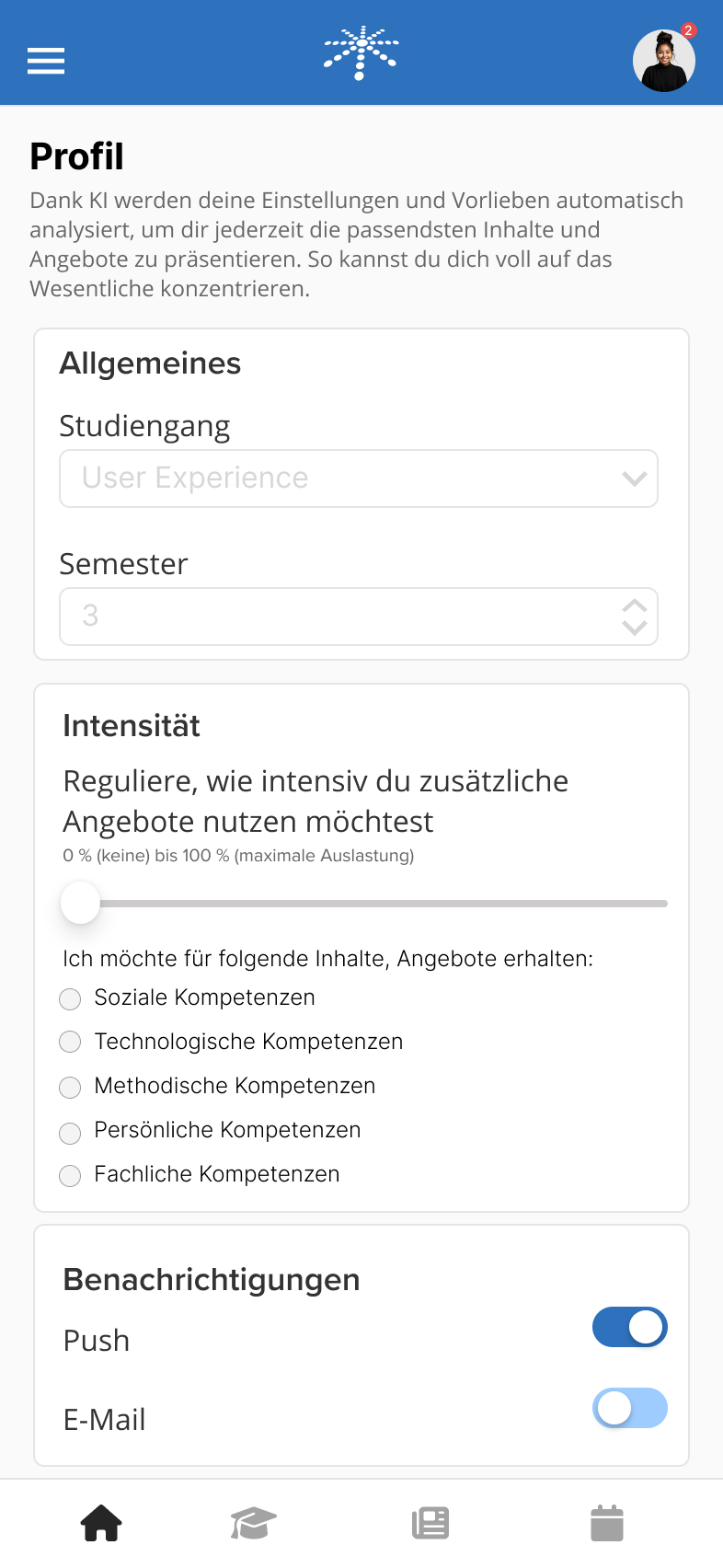Viewport: 723px width, 1568px height.
Task: Click Studiengang dropdown chevron arrow
Action: (x=634, y=478)
